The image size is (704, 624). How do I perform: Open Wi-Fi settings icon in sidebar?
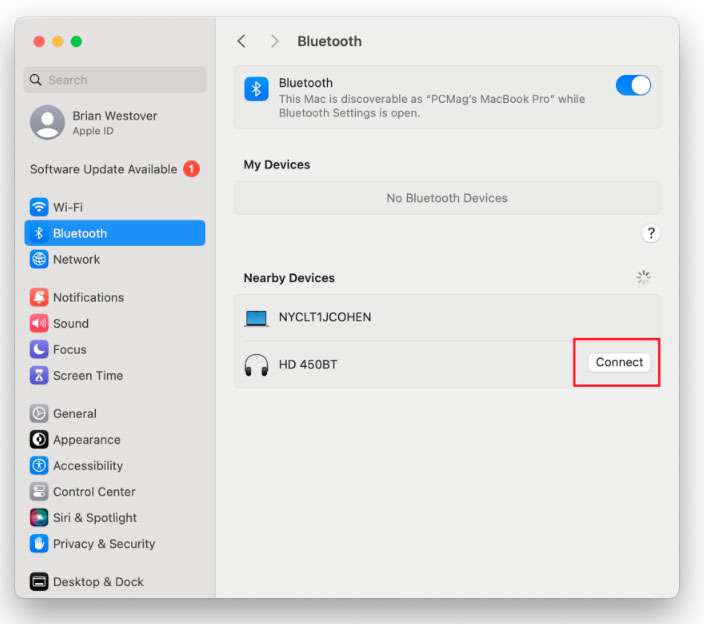(39, 207)
